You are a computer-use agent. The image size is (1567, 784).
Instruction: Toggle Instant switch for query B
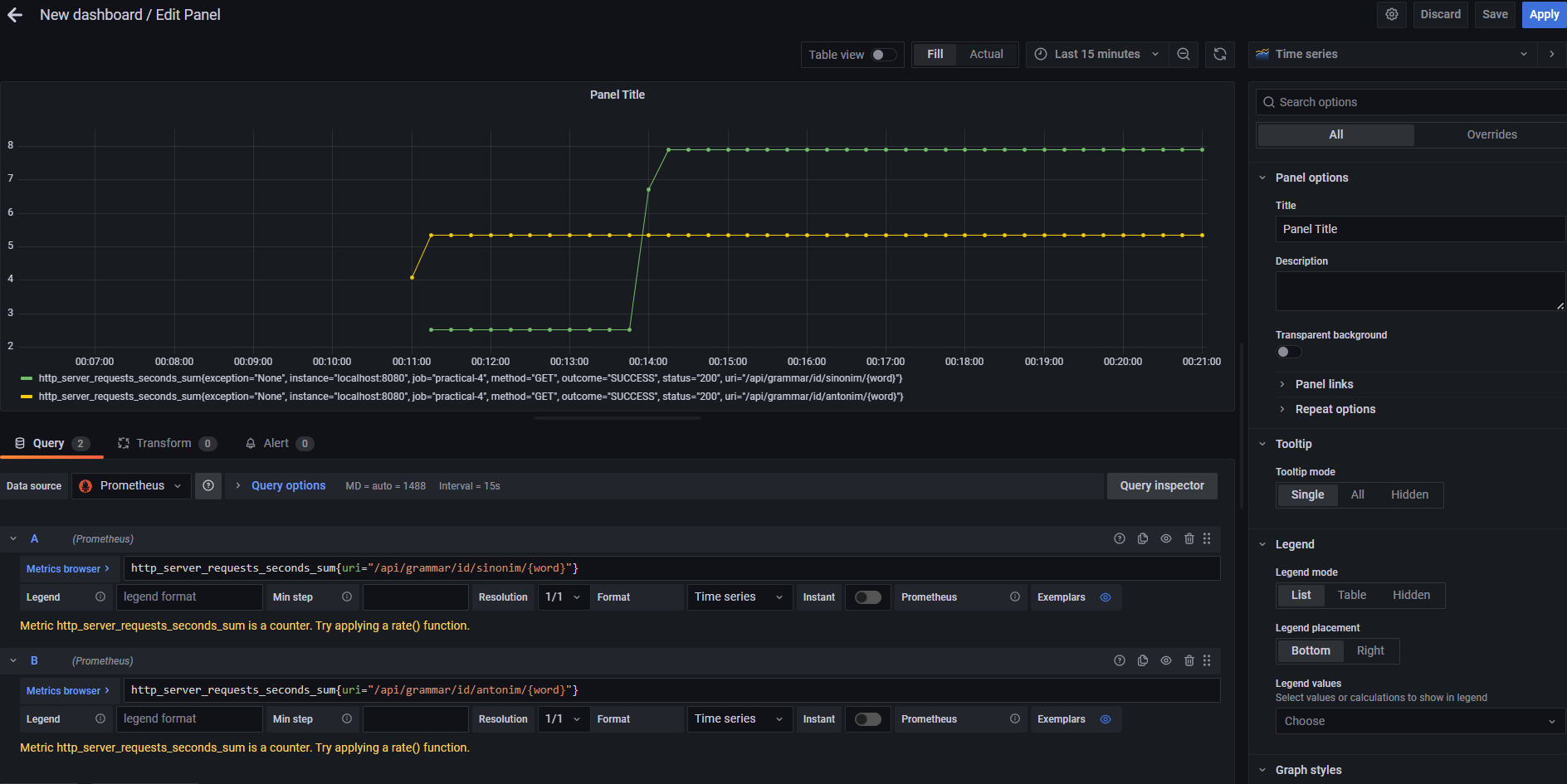(868, 719)
